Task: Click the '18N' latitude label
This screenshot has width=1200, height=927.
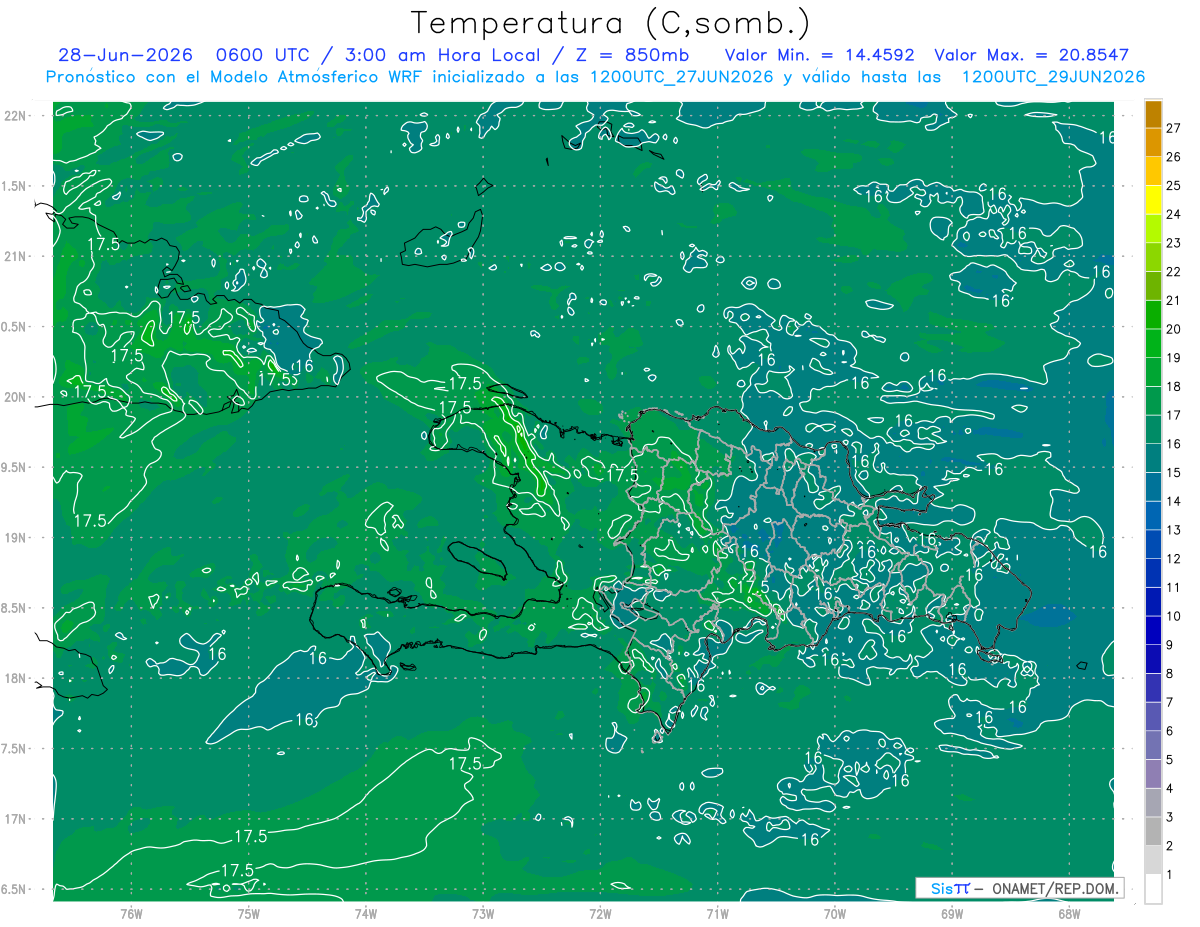Action: click(17, 679)
